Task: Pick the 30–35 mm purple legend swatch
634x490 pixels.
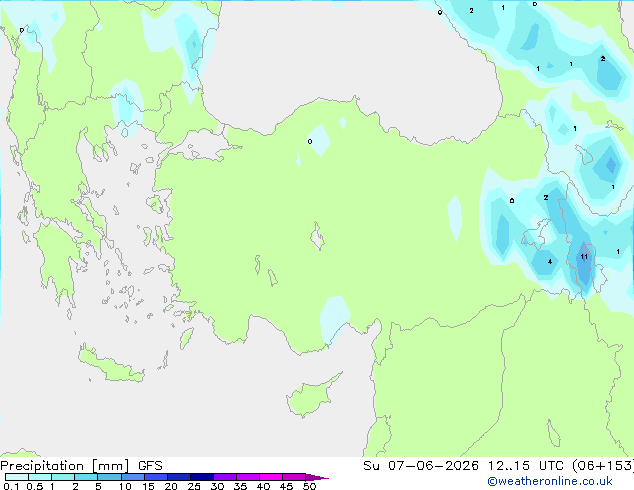Action: coord(225,477)
